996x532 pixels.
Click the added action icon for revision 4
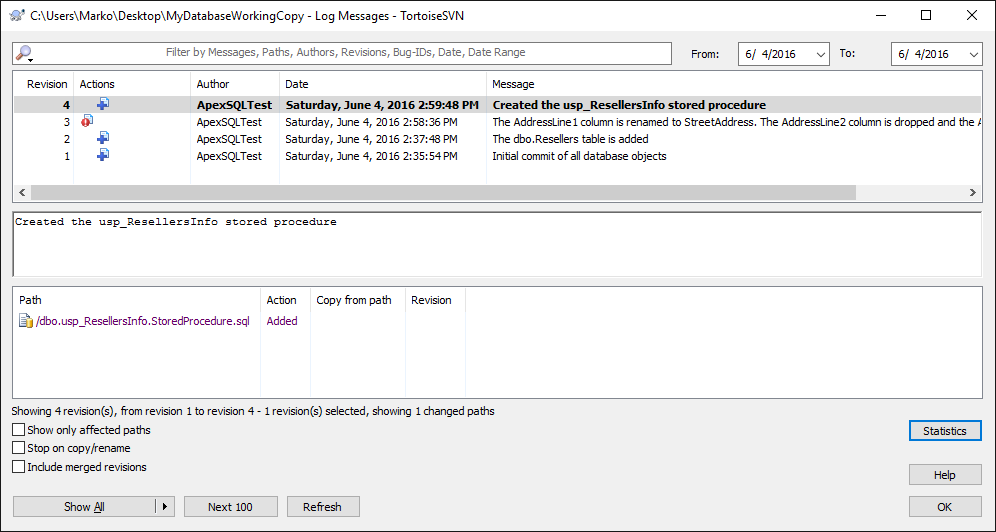103,104
